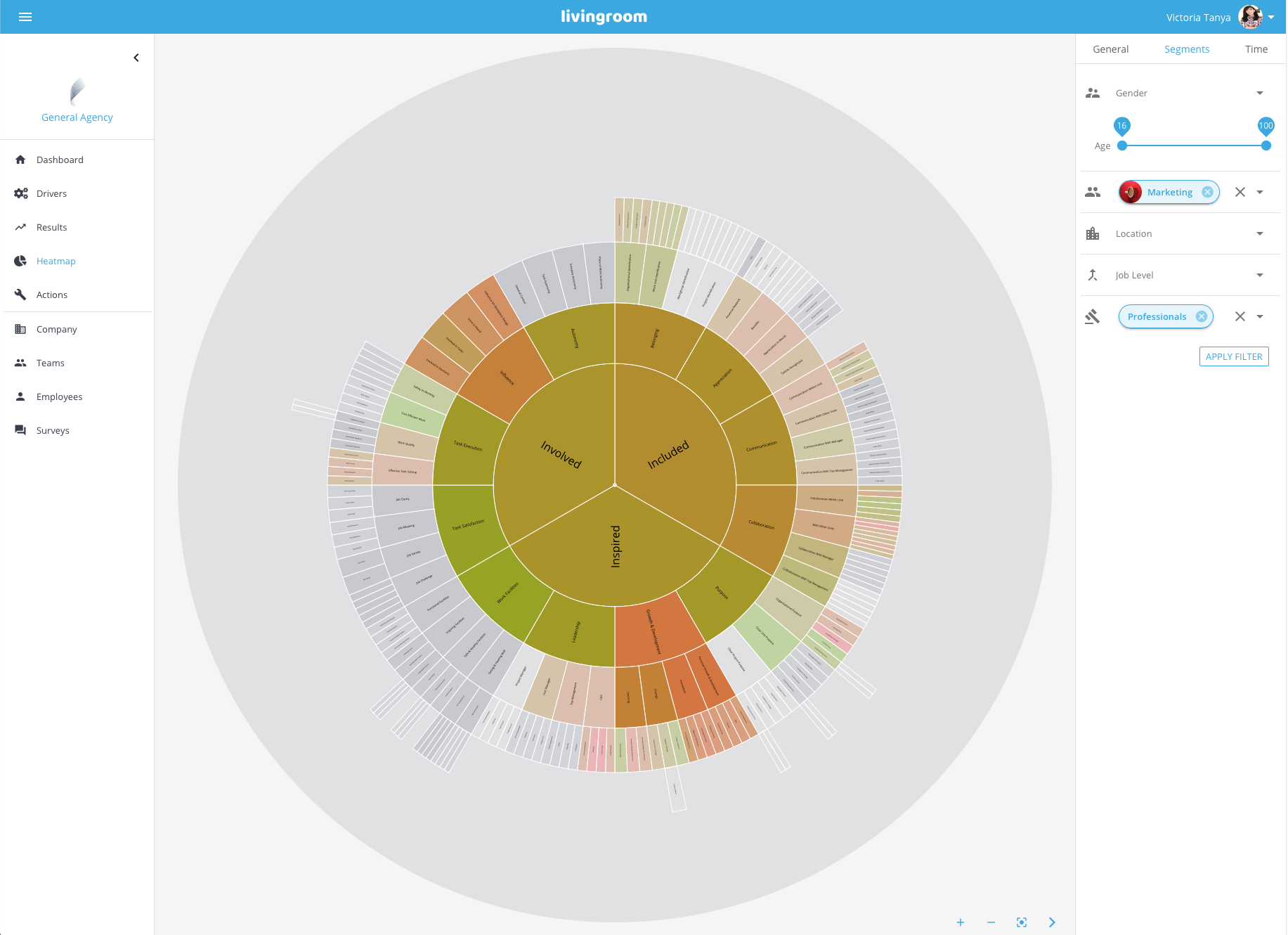Click the zoom out minus icon
Screen dimensions: 1288x935
pos(991,922)
